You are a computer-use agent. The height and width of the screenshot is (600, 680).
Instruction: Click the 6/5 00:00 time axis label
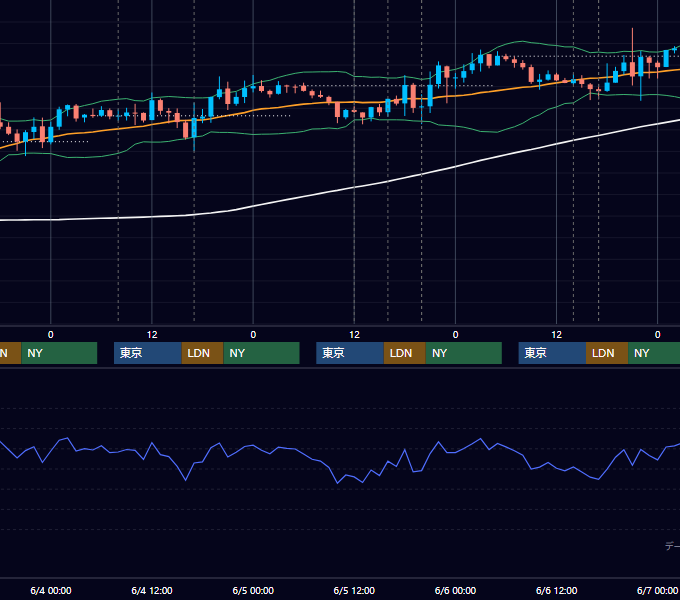coord(253,590)
